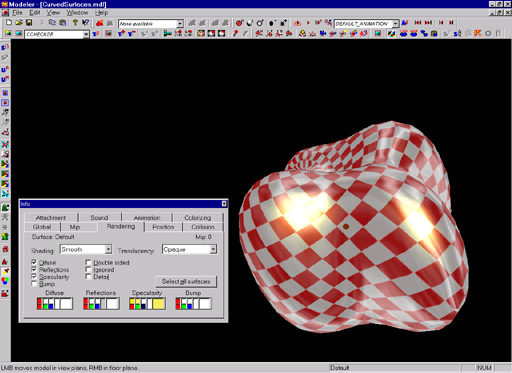Screen dimensions: 512x373
Task: Click the Cut scissors icon
Action: [42, 23]
